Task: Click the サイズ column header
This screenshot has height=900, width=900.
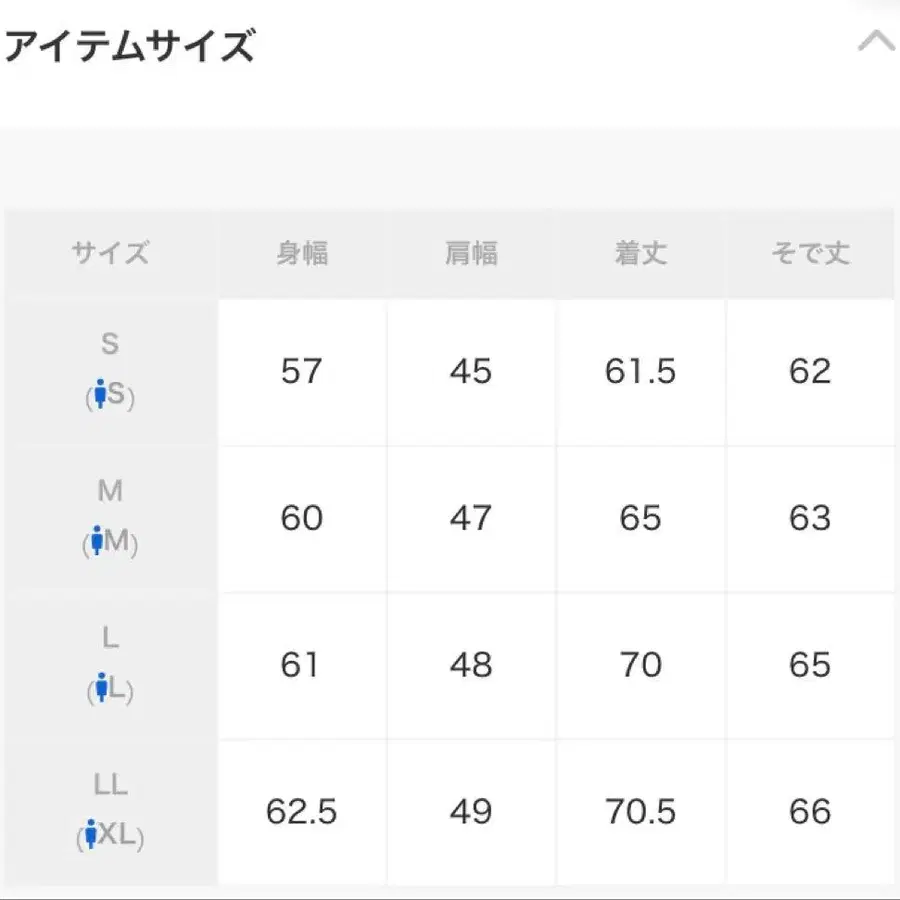Action: tap(110, 252)
